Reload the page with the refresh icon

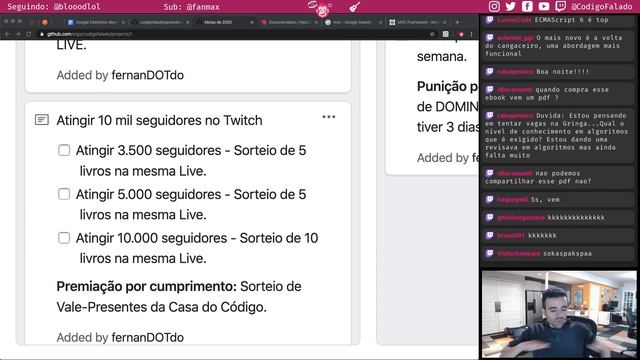coord(29,34)
